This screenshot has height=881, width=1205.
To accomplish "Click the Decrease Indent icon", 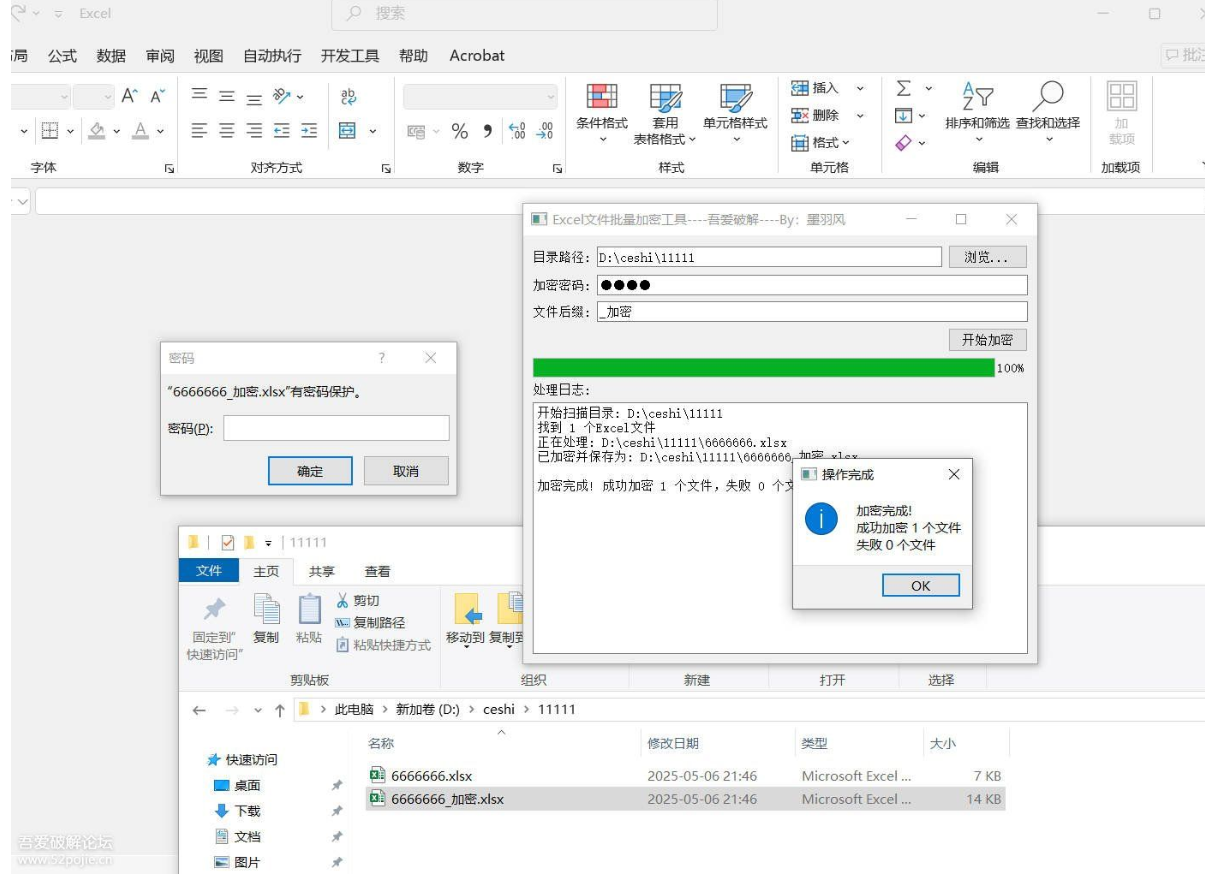I will click(x=284, y=131).
